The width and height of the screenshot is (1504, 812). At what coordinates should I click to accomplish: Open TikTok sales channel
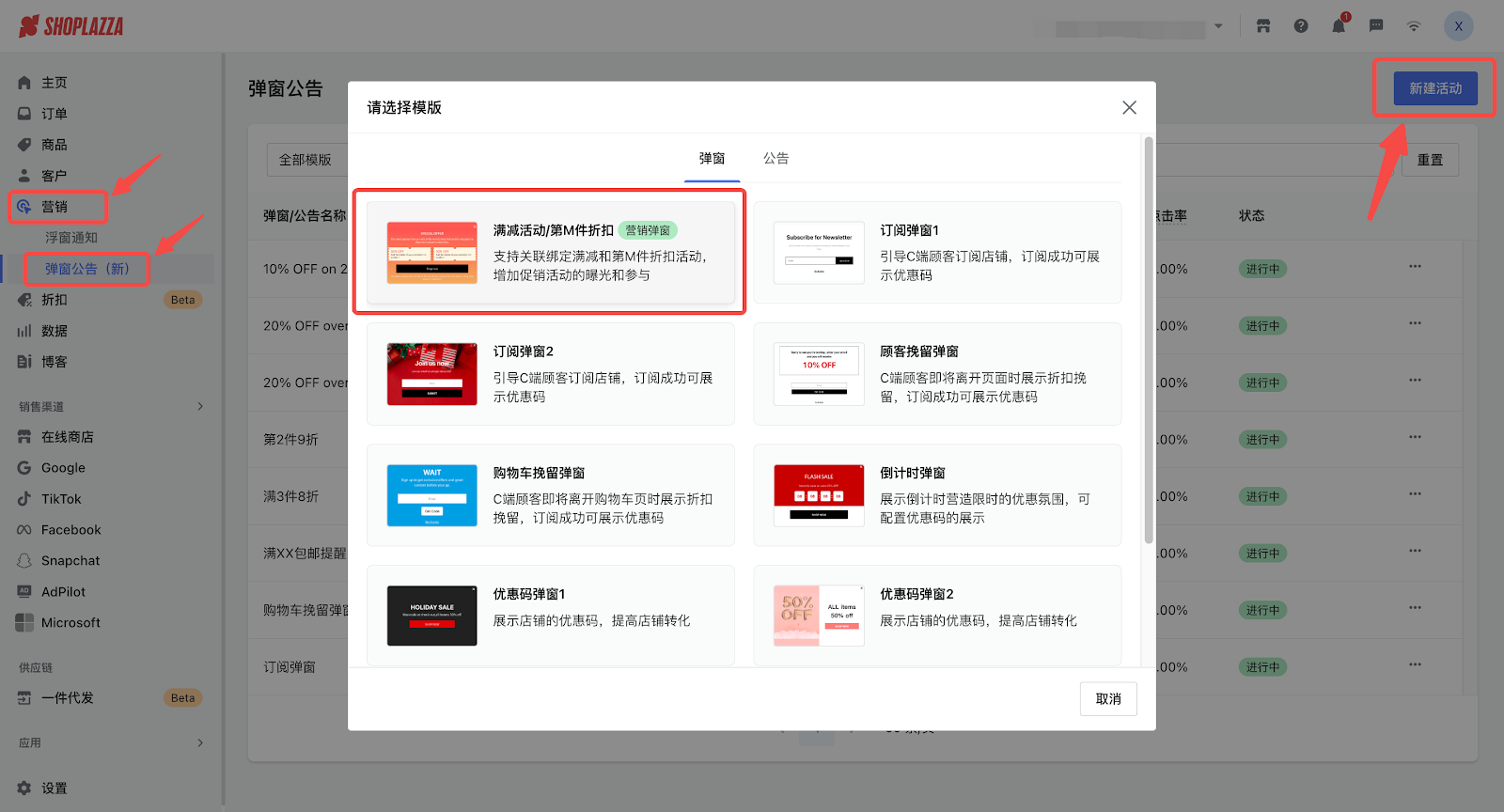point(61,499)
